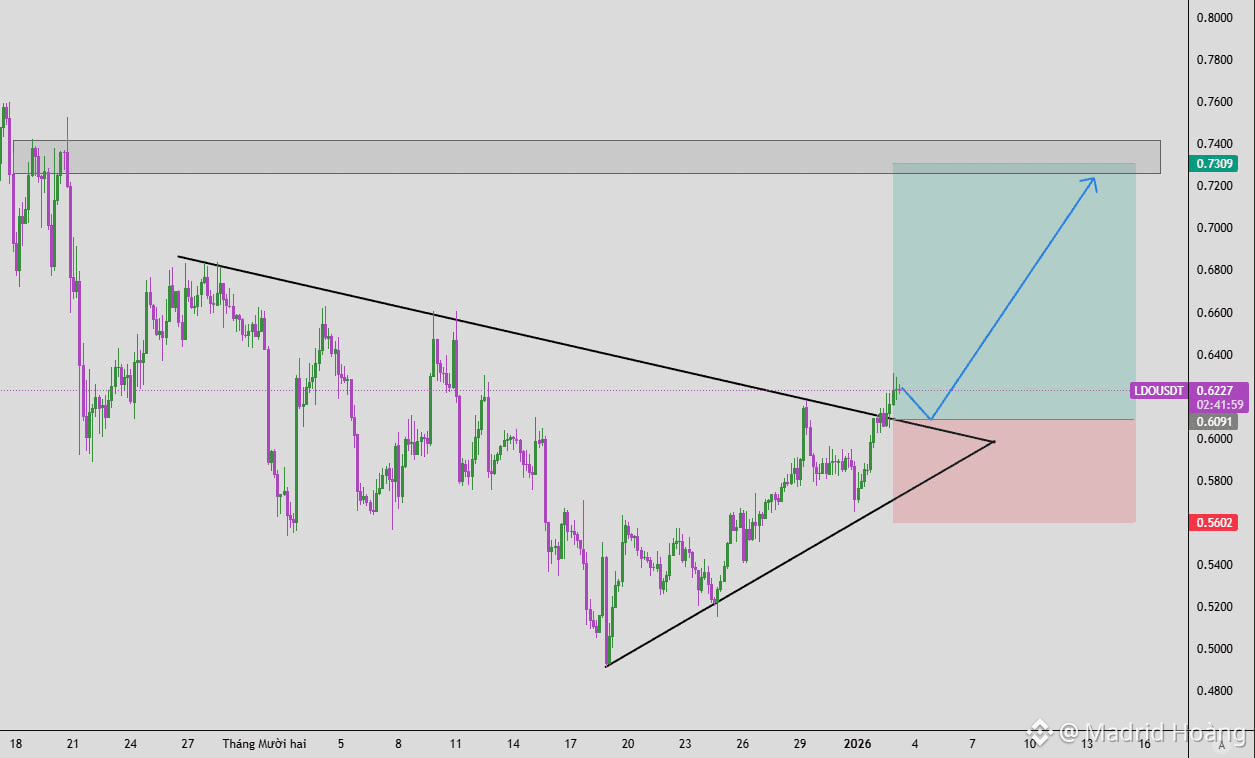The image size is (1255, 758).
Task: Click the 2026 year label on time axis
Action: click(x=858, y=744)
